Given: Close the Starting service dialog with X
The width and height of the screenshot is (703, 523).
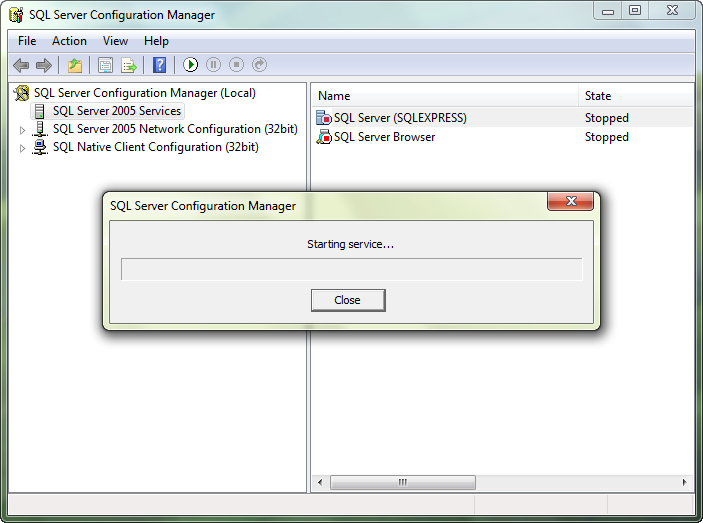Looking at the screenshot, I should 570,201.
